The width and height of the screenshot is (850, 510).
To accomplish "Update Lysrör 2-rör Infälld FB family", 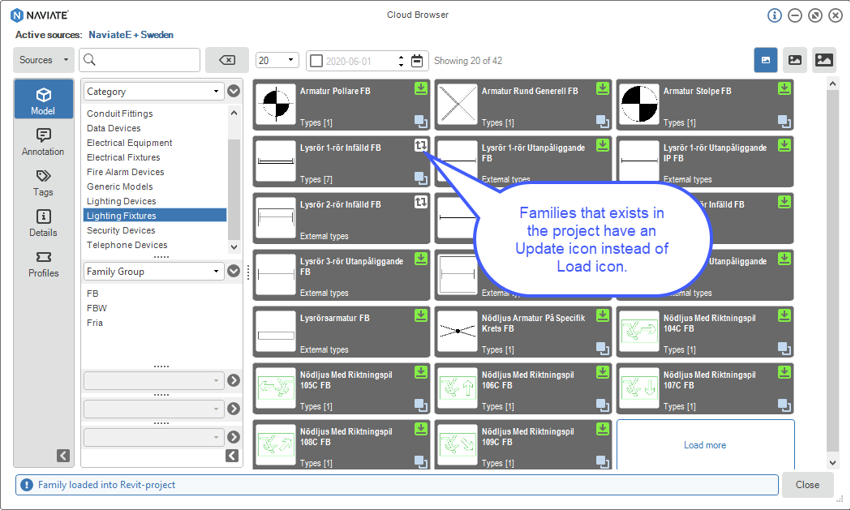I will (421, 202).
